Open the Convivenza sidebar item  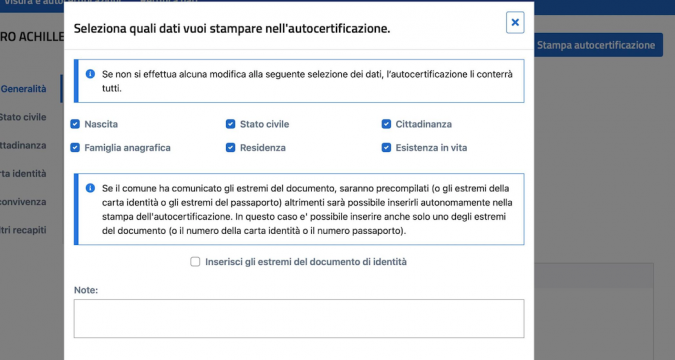point(23,202)
